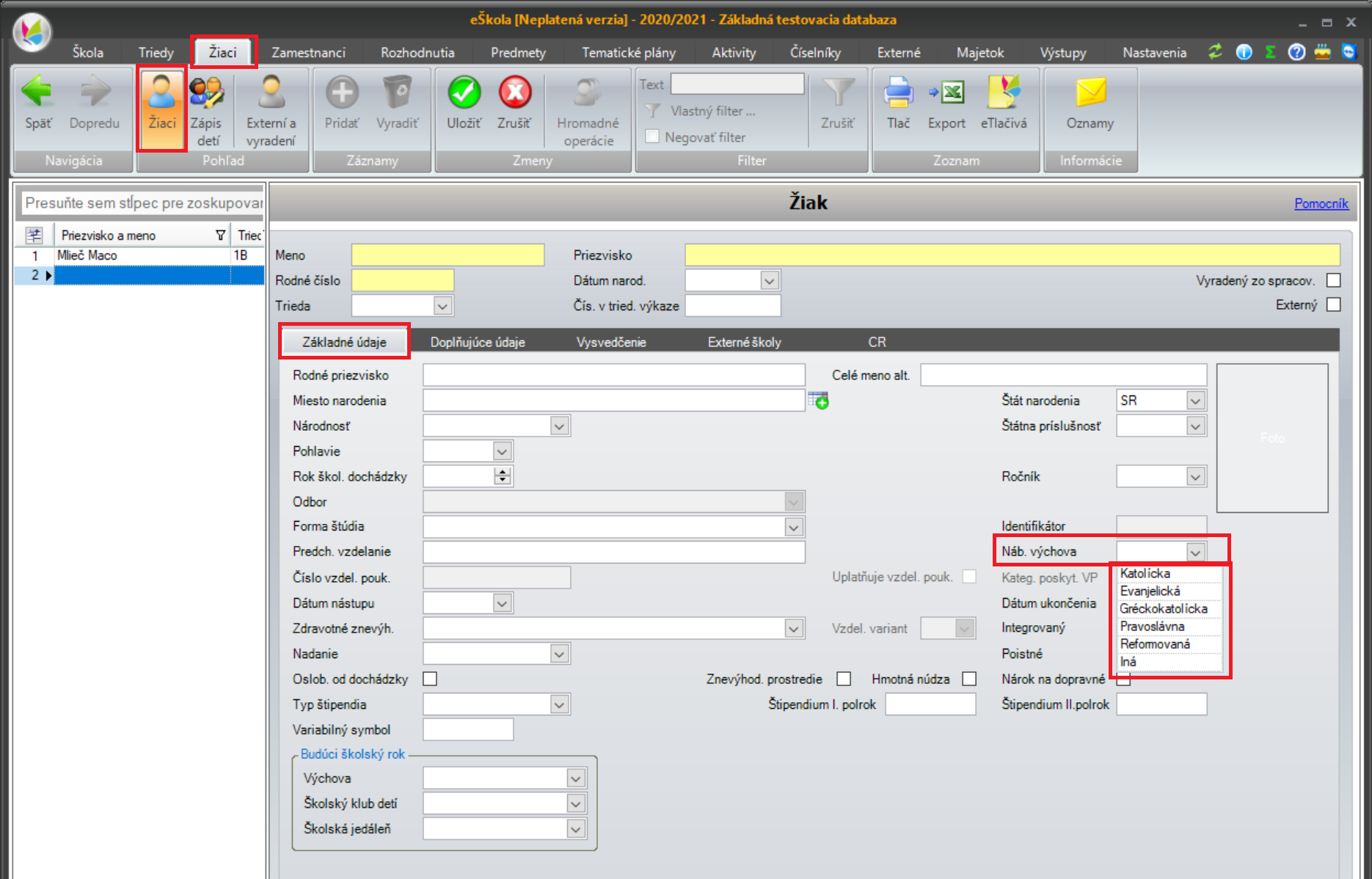Click the filter Text input field
The image size is (1372, 879).
pyautogui.click(x=737, y=84)
